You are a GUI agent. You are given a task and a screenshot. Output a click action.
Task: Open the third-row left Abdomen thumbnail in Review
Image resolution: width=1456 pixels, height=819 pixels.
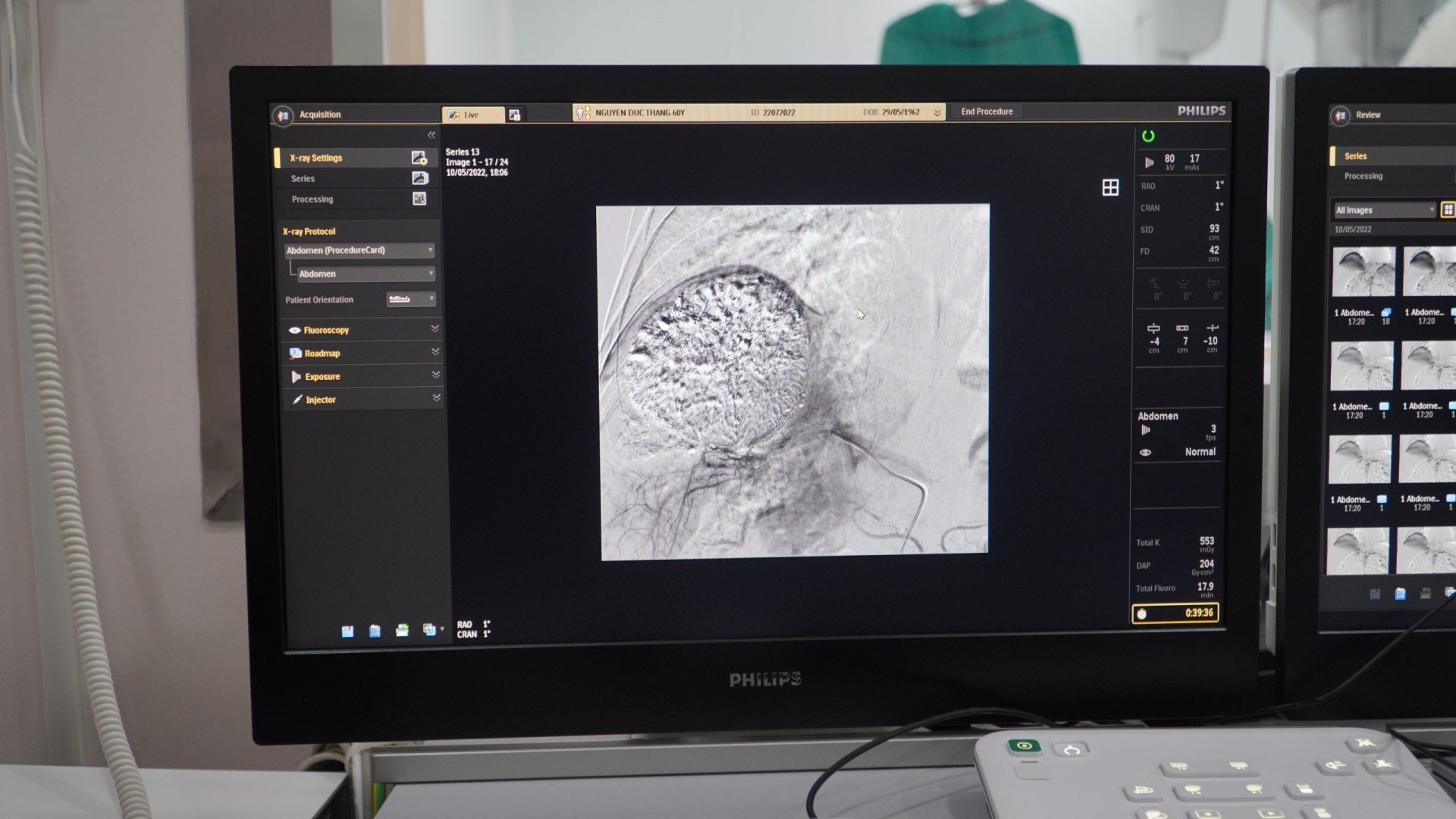(1360, 460)
